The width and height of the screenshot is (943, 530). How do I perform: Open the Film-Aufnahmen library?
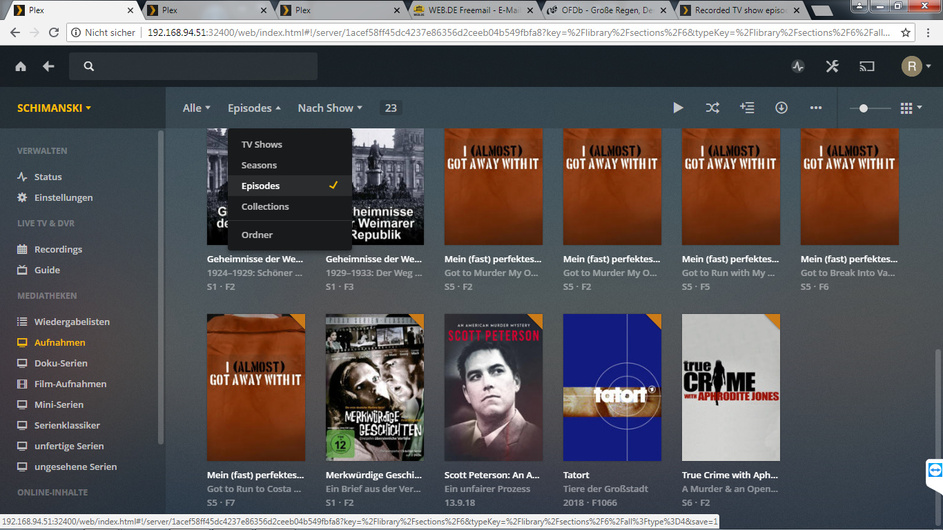70,384
